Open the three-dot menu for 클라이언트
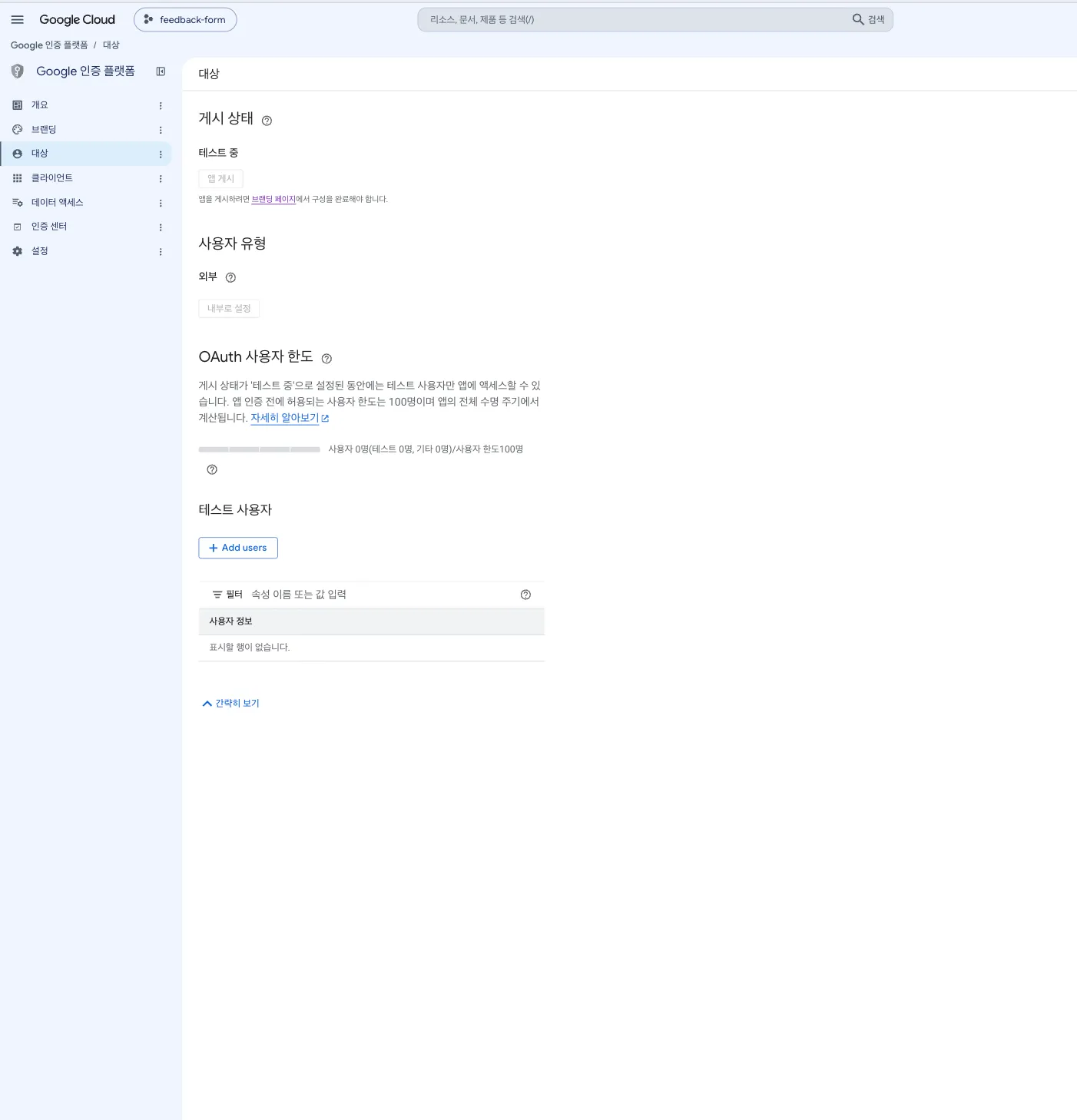The width and height of the screenshot is (1077, 1120). pyautogui.click(x=161, y=179)
